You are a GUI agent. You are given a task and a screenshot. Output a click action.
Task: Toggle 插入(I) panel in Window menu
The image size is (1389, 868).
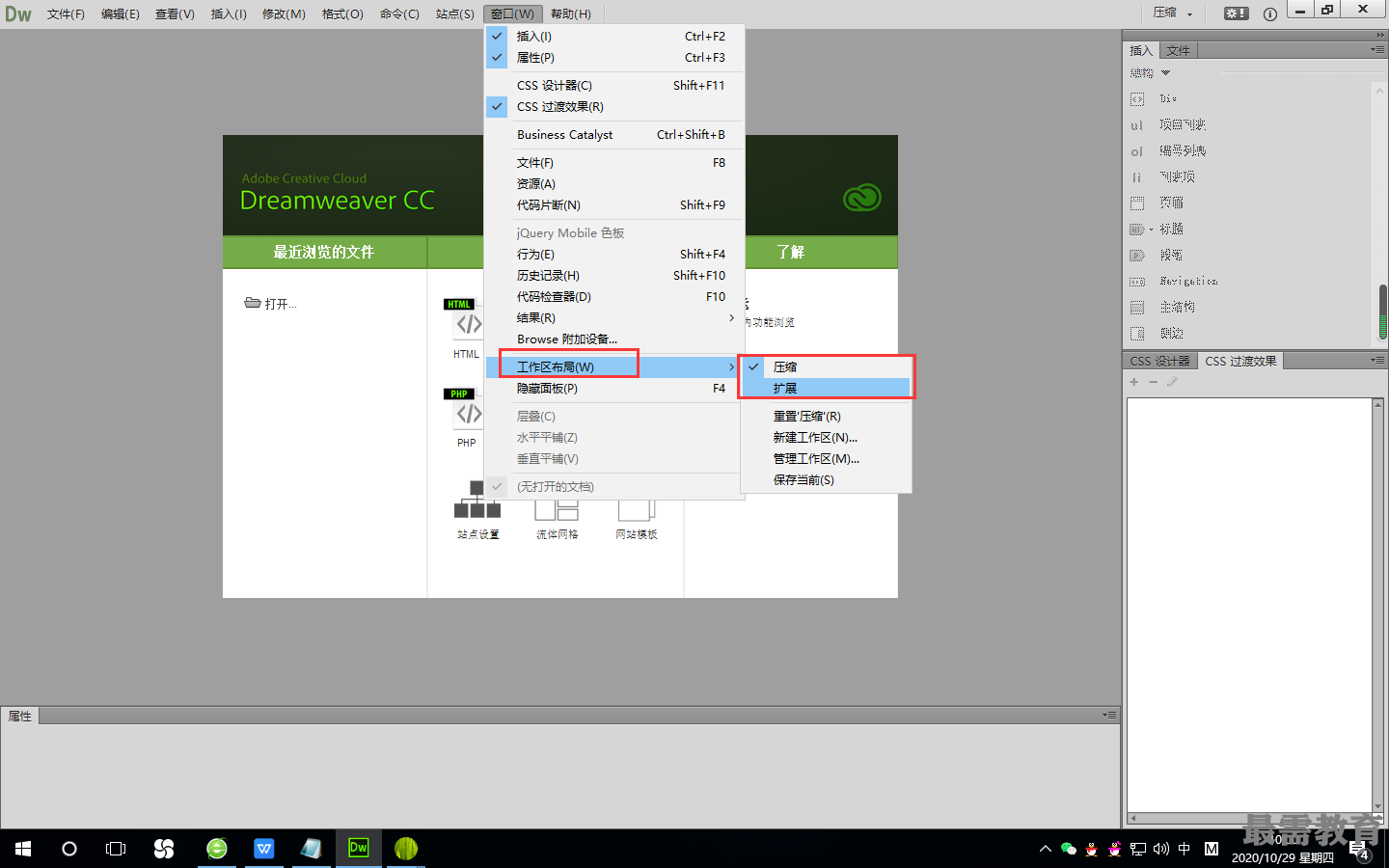614,36
